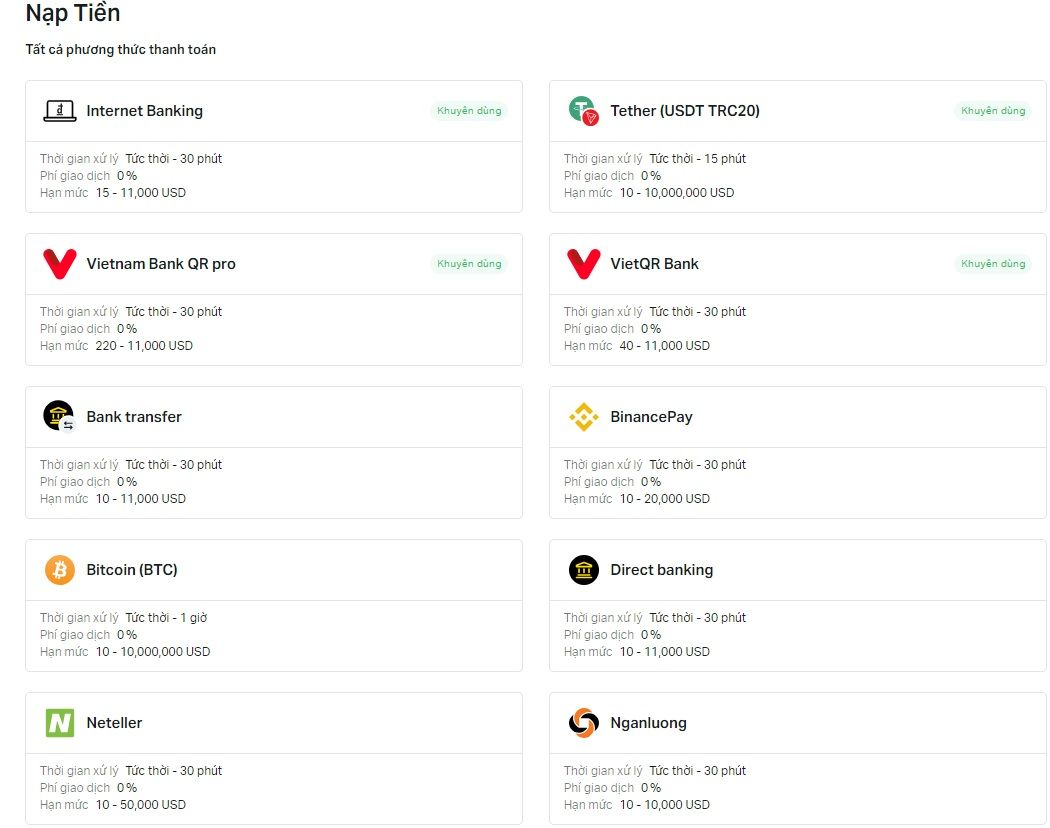This screenshot has width=1050, height=828.
Task: Select the Internet Banking payment method
Action: (x=274, y=147)
